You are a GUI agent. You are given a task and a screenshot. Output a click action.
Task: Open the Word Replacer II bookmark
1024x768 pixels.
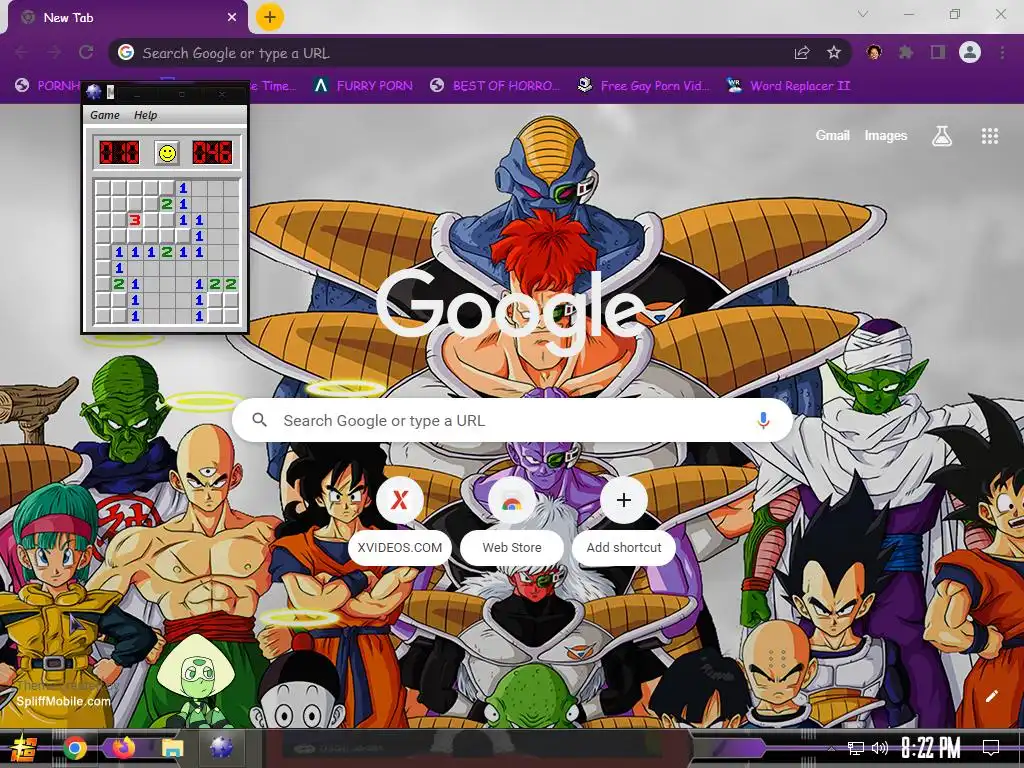788,86
